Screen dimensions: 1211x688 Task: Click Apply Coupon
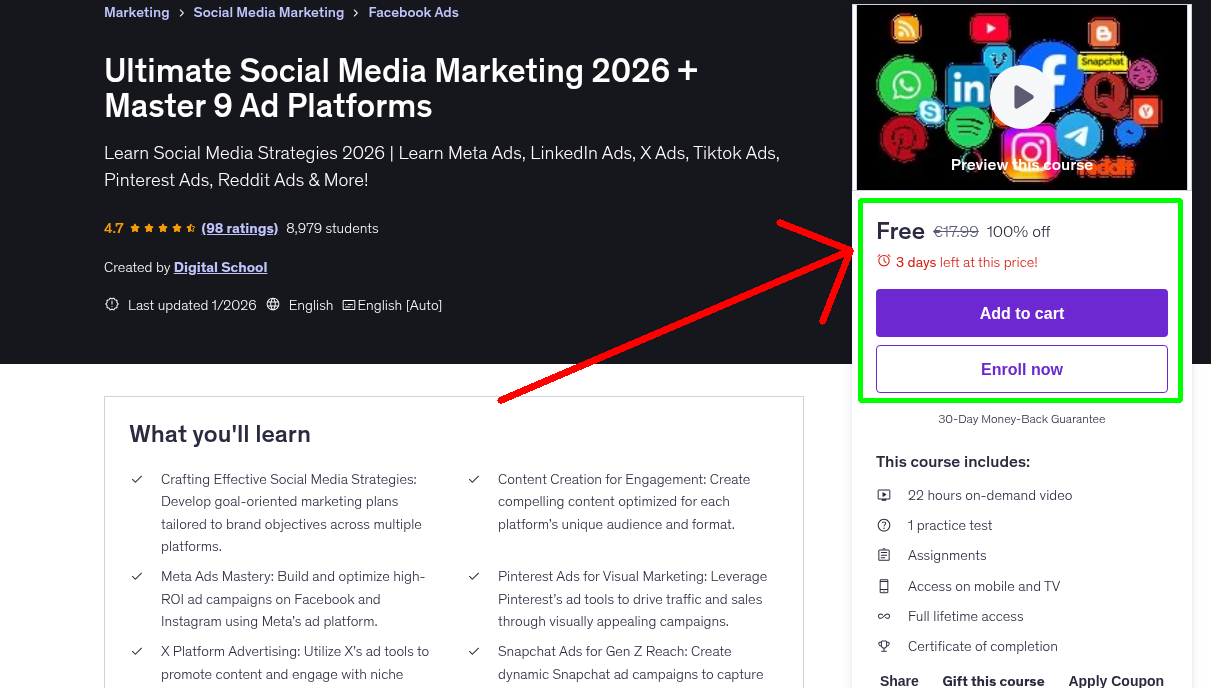click(1116, 681)
